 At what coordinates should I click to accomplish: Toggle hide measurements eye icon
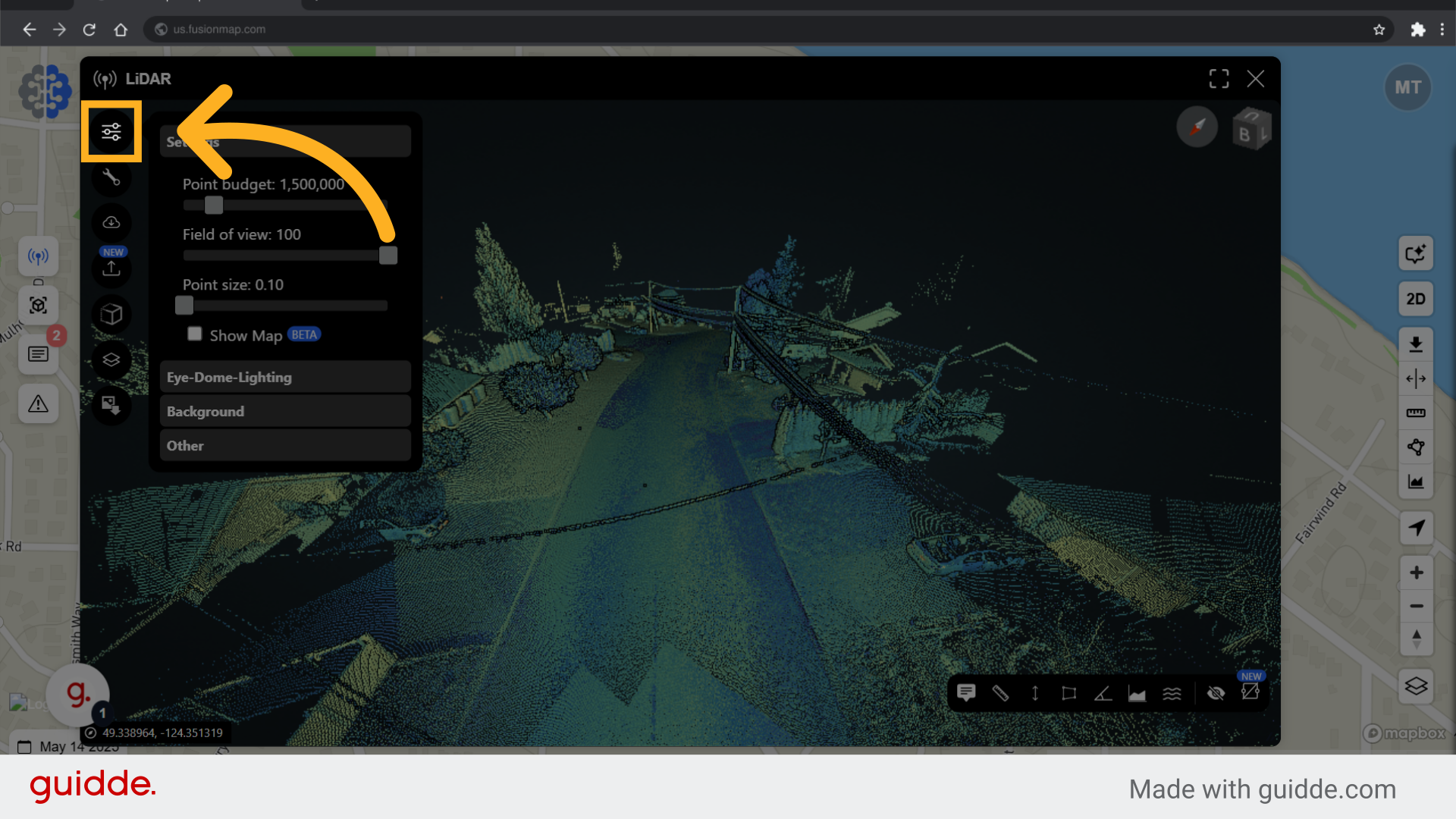point(1216,693)
